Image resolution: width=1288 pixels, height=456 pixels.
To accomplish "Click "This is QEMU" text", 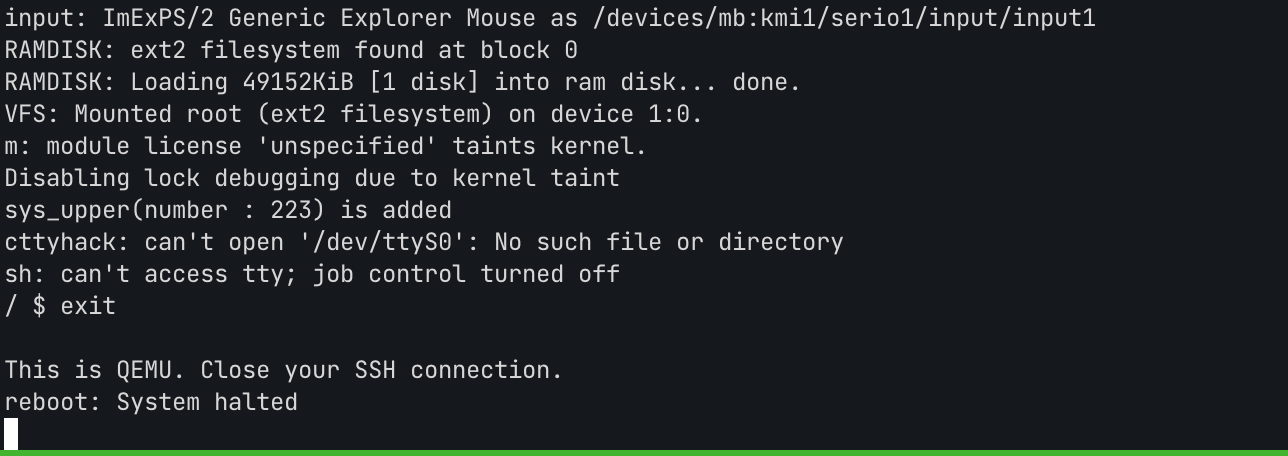I will (x=95, y=370).
